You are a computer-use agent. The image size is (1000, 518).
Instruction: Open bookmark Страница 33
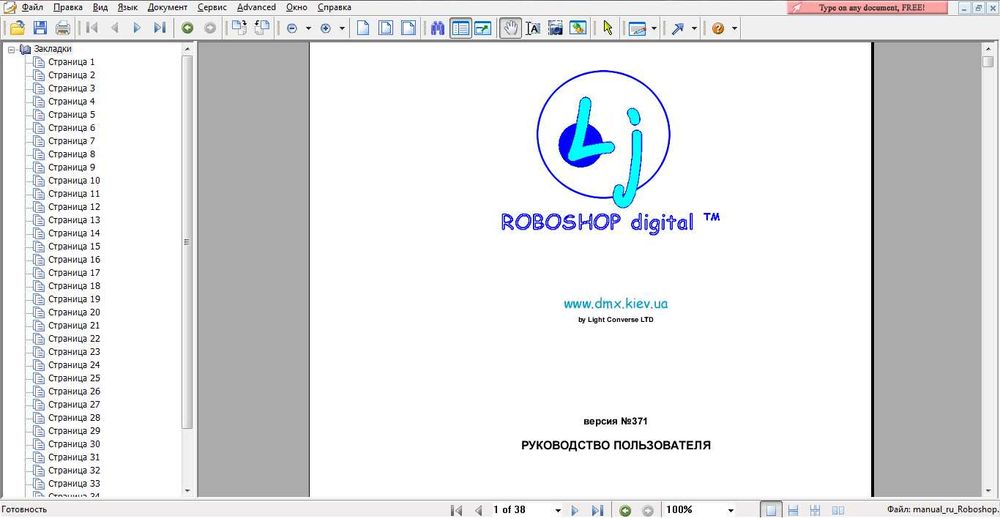pos(74,484)
